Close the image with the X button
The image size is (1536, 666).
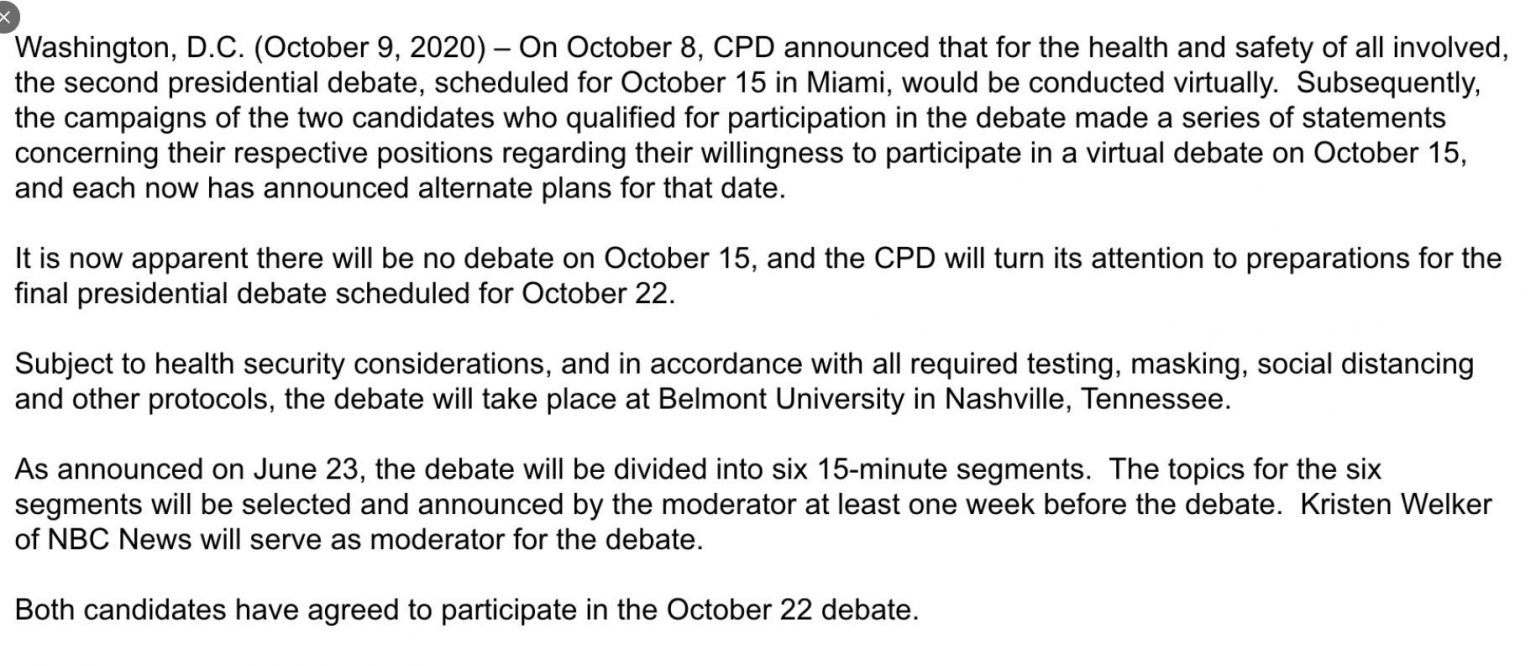(x=5, y=17)
